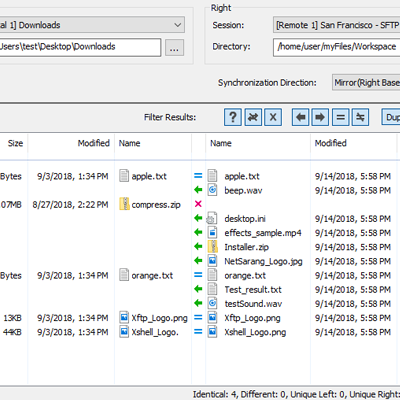Click the beep.wav audio file icon
The height and width of the screenshot is (400, 400).
(213, 190)
